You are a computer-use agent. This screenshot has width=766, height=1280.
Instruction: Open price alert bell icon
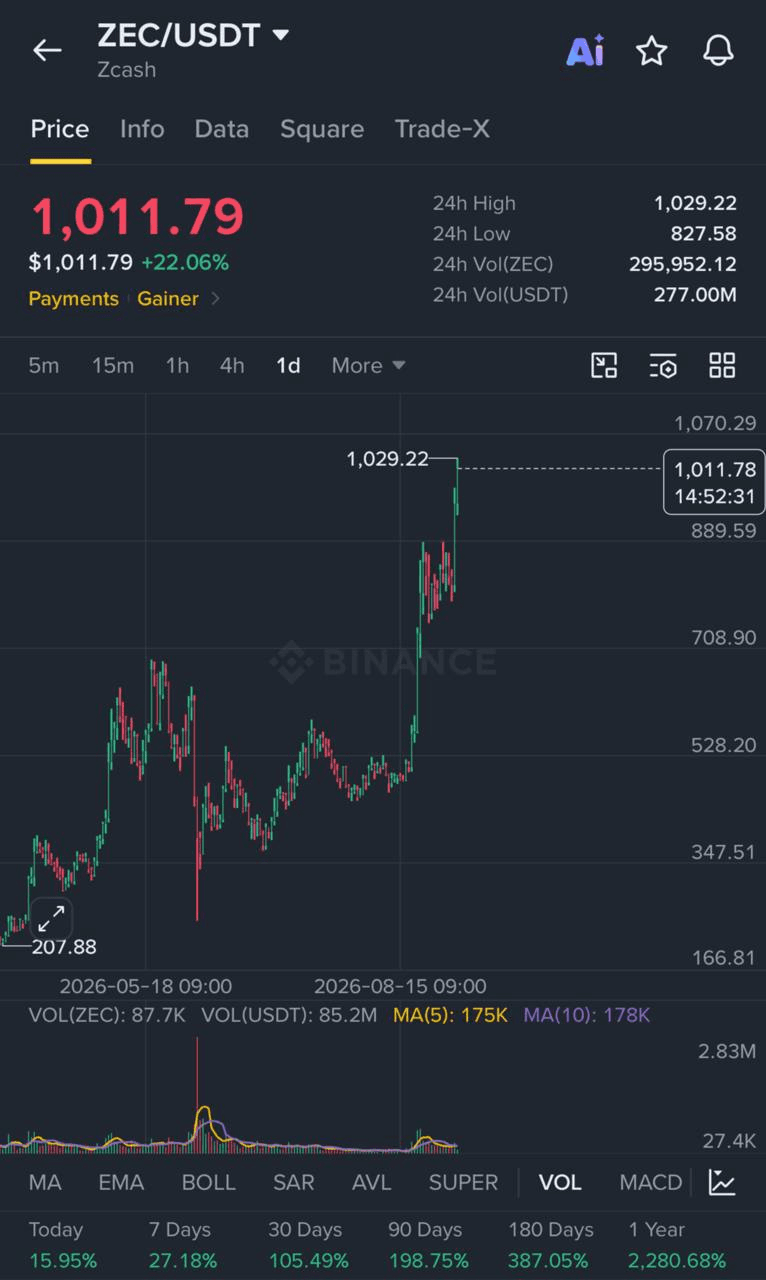point(719,50)
